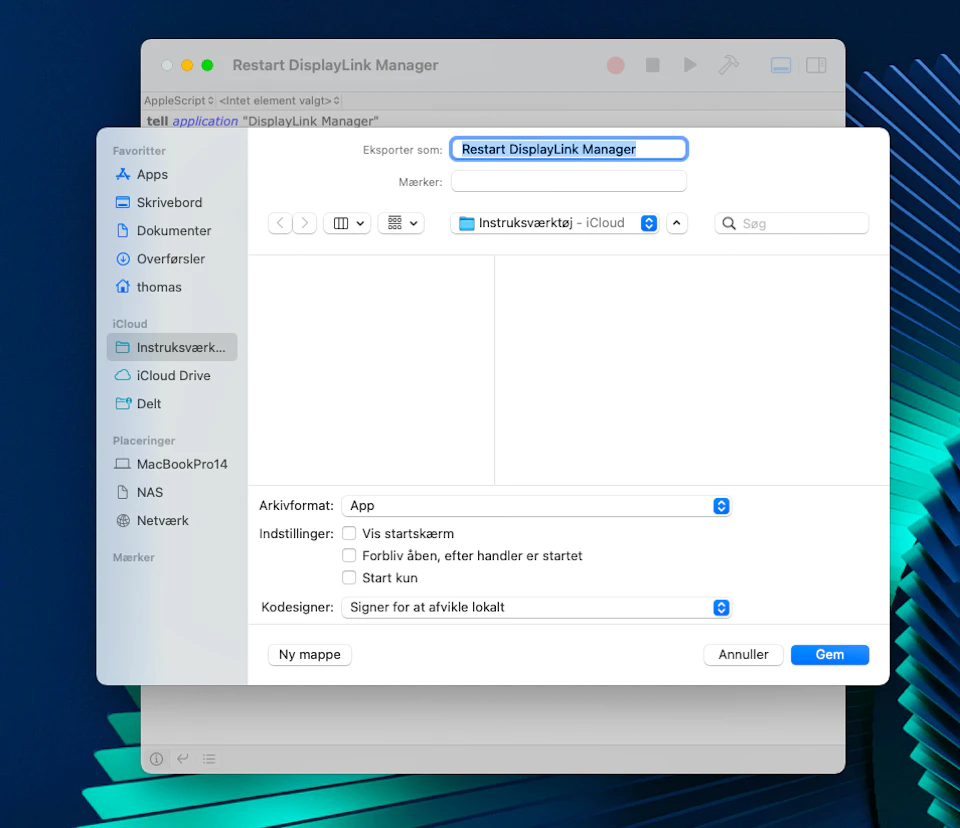This screenshot has width=960, height=828.
Task: Click the Mærker tags field
Action: click(x=569, y=182)
